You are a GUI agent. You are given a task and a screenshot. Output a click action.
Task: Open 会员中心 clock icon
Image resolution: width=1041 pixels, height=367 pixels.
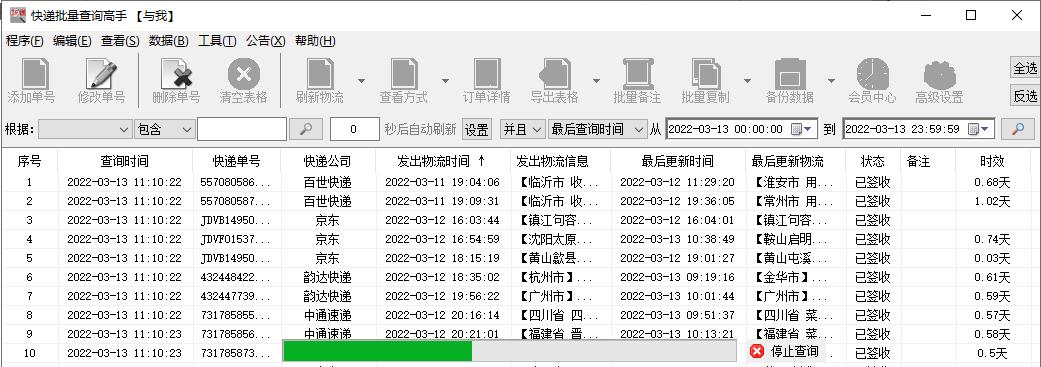[x=872, y=73]
